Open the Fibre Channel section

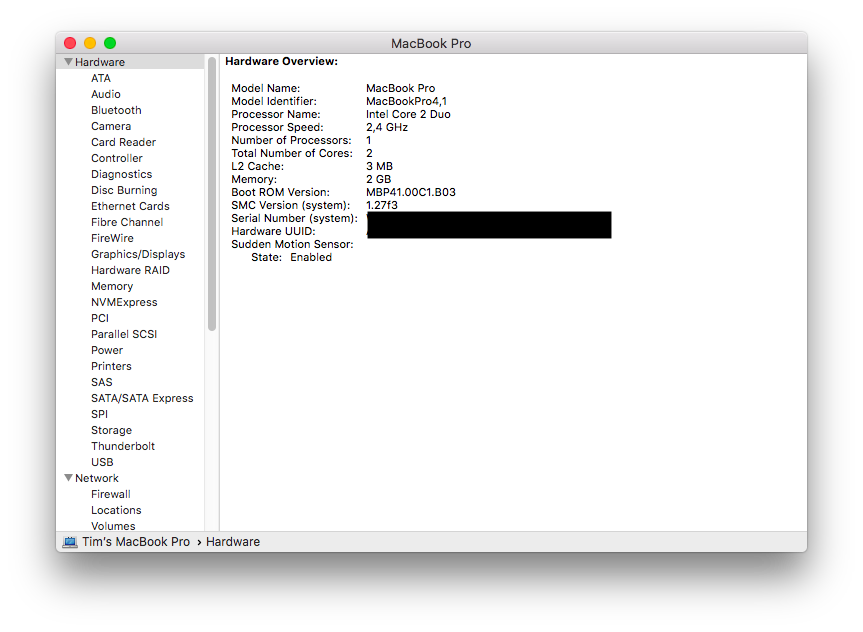click(127, 222)
